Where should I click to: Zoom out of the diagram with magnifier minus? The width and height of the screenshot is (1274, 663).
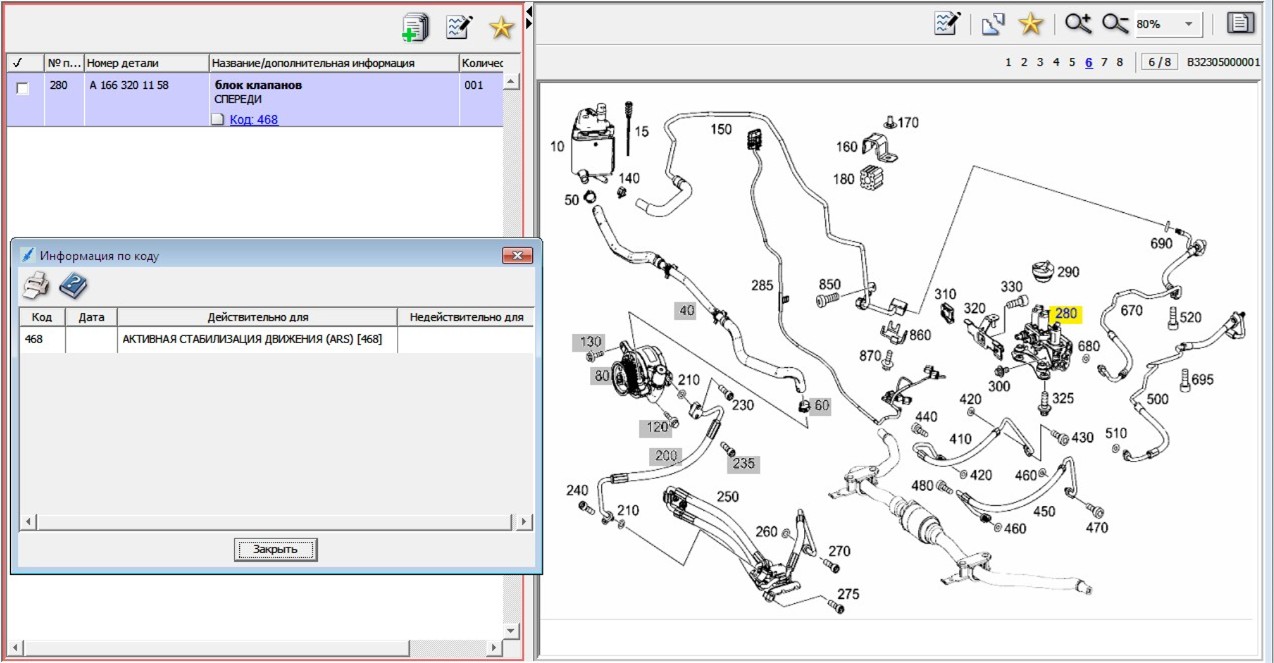(1114, 23)
